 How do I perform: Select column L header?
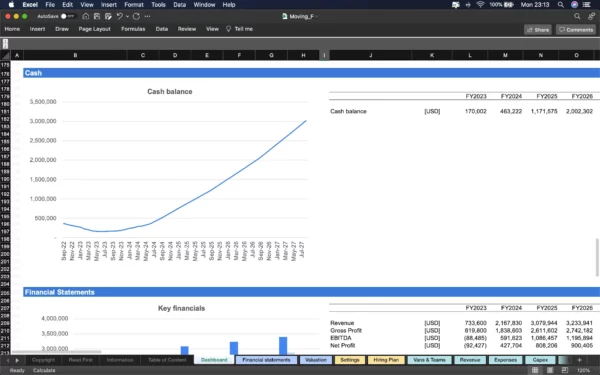(470, 55)
